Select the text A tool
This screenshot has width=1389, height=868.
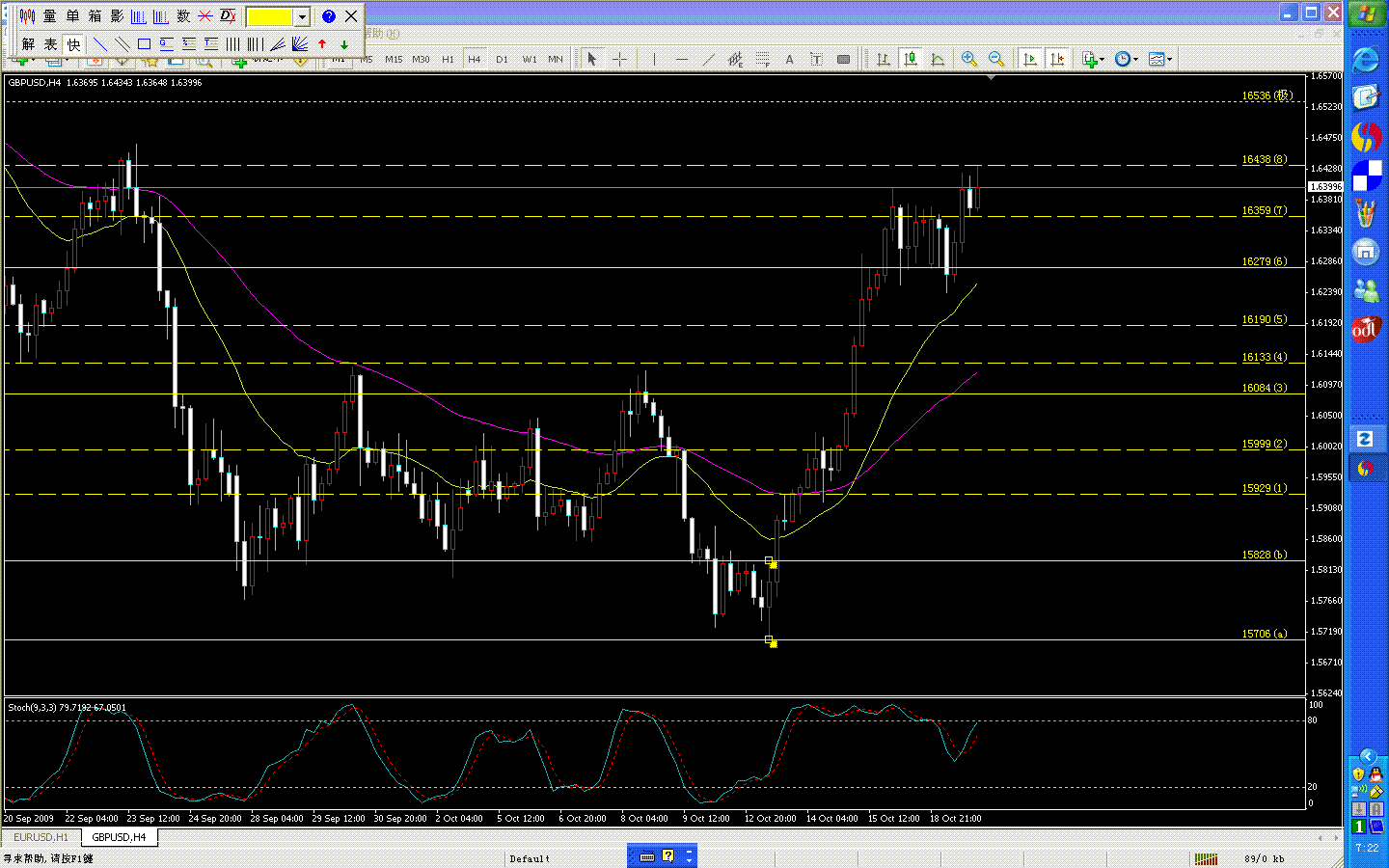pyautogui.click(x=789, y=60)
